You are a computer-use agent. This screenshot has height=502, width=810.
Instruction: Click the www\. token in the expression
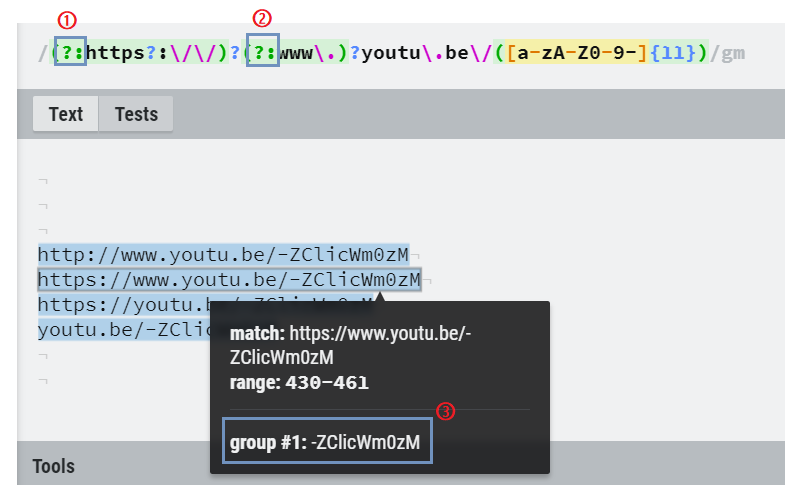[307, 53]
